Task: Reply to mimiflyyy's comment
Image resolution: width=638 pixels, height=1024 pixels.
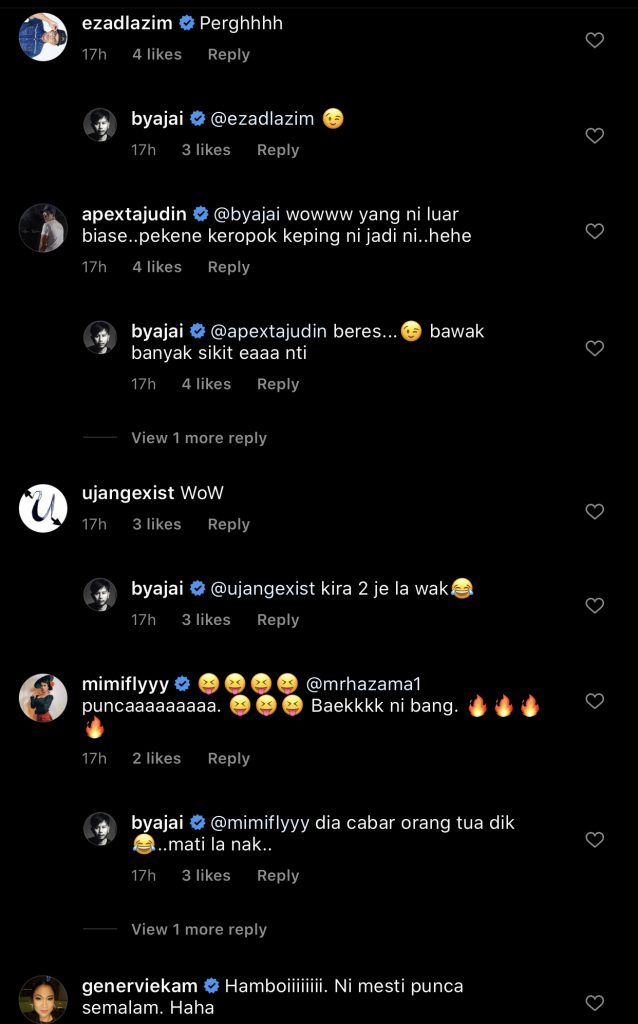Action: coord(228,759)
